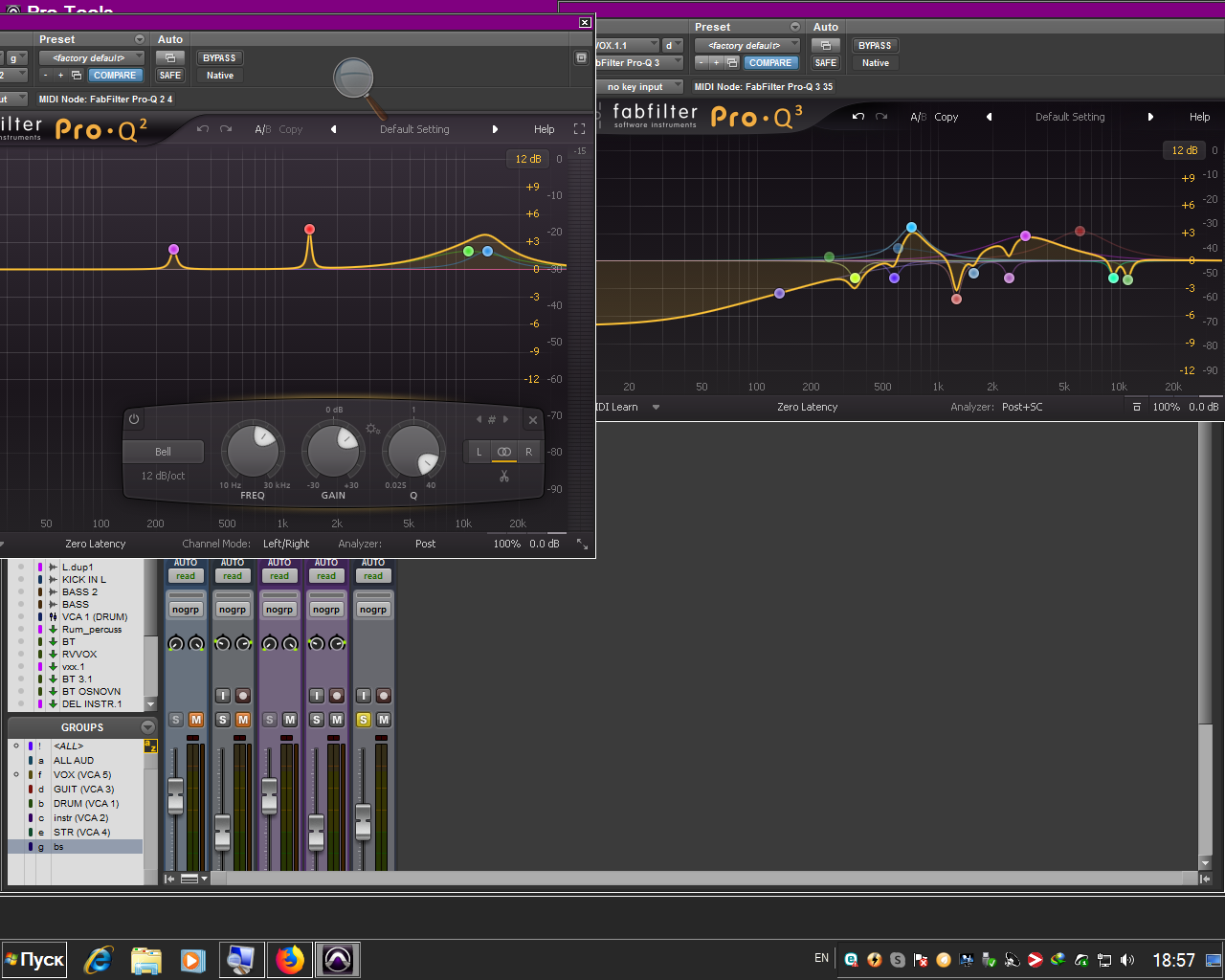Viewport: 1225px width, 980px height.
Task: Click read automation button on first channel
Action: 186,576
